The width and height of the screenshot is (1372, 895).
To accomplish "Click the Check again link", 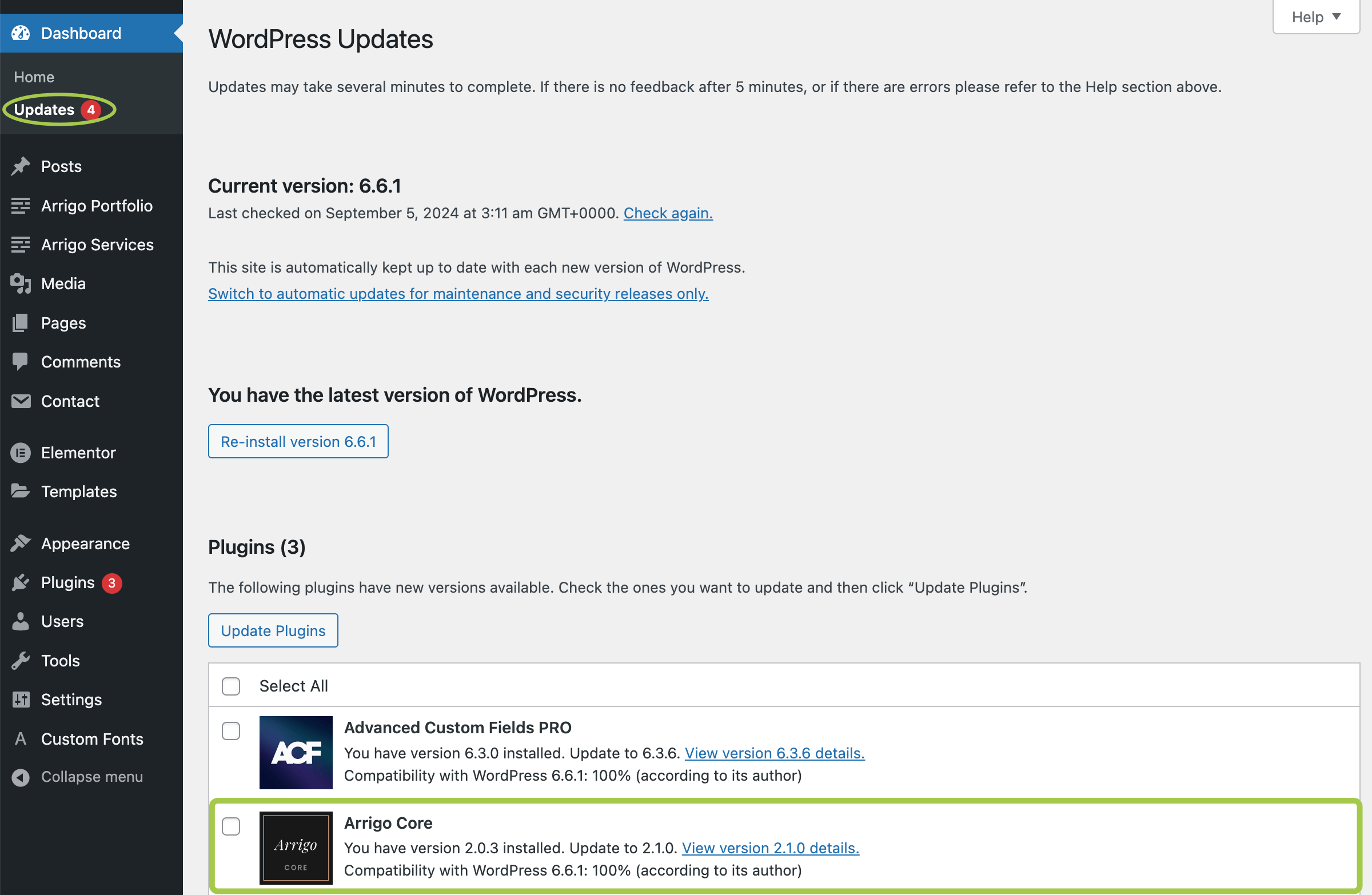I will 668,213.
